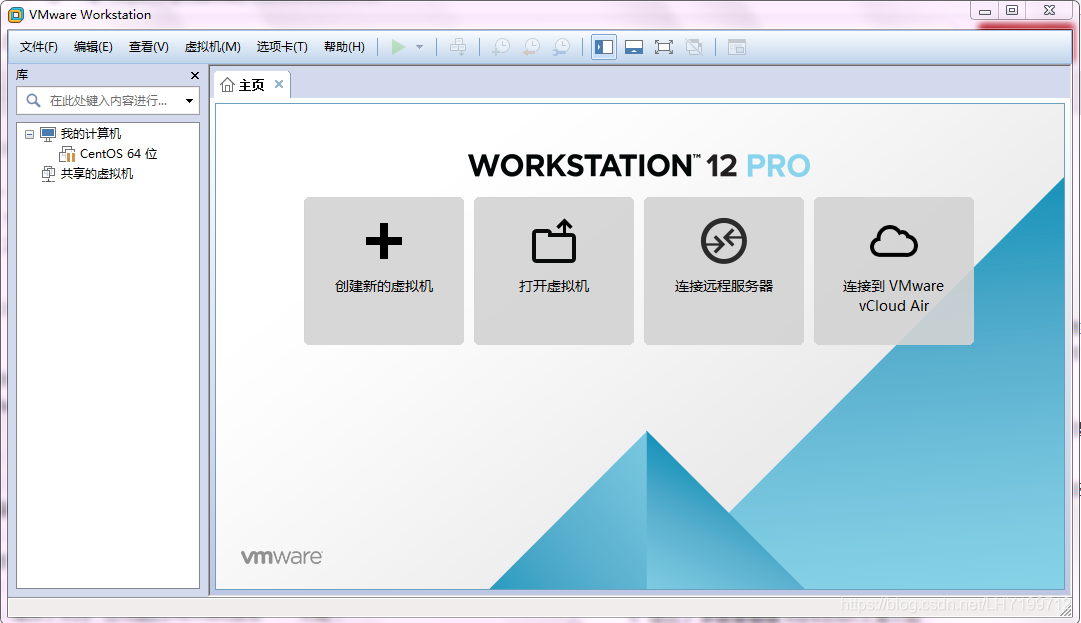Click the magnifier icon in library search

pyautogui.click(x=33, y=101)
